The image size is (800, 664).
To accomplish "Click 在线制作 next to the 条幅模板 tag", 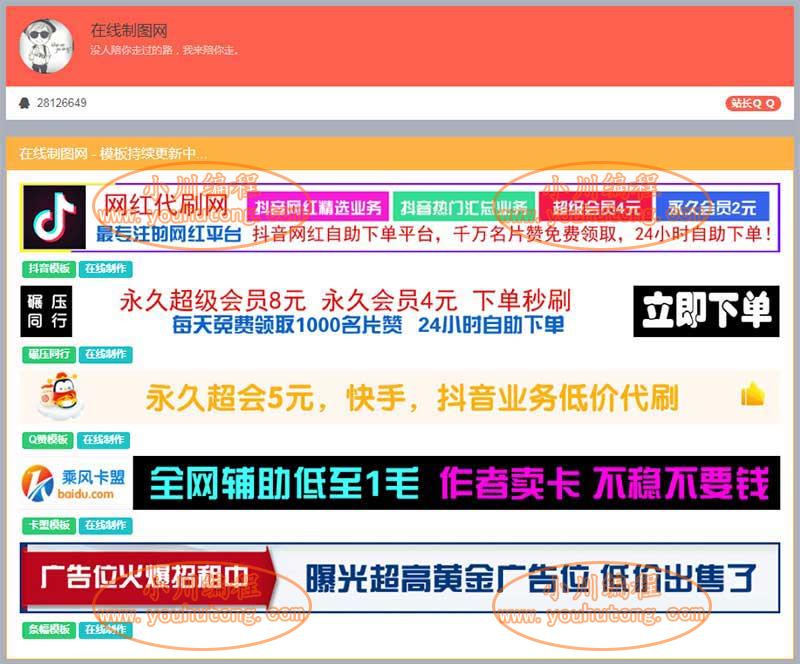I will coord(106,630).
